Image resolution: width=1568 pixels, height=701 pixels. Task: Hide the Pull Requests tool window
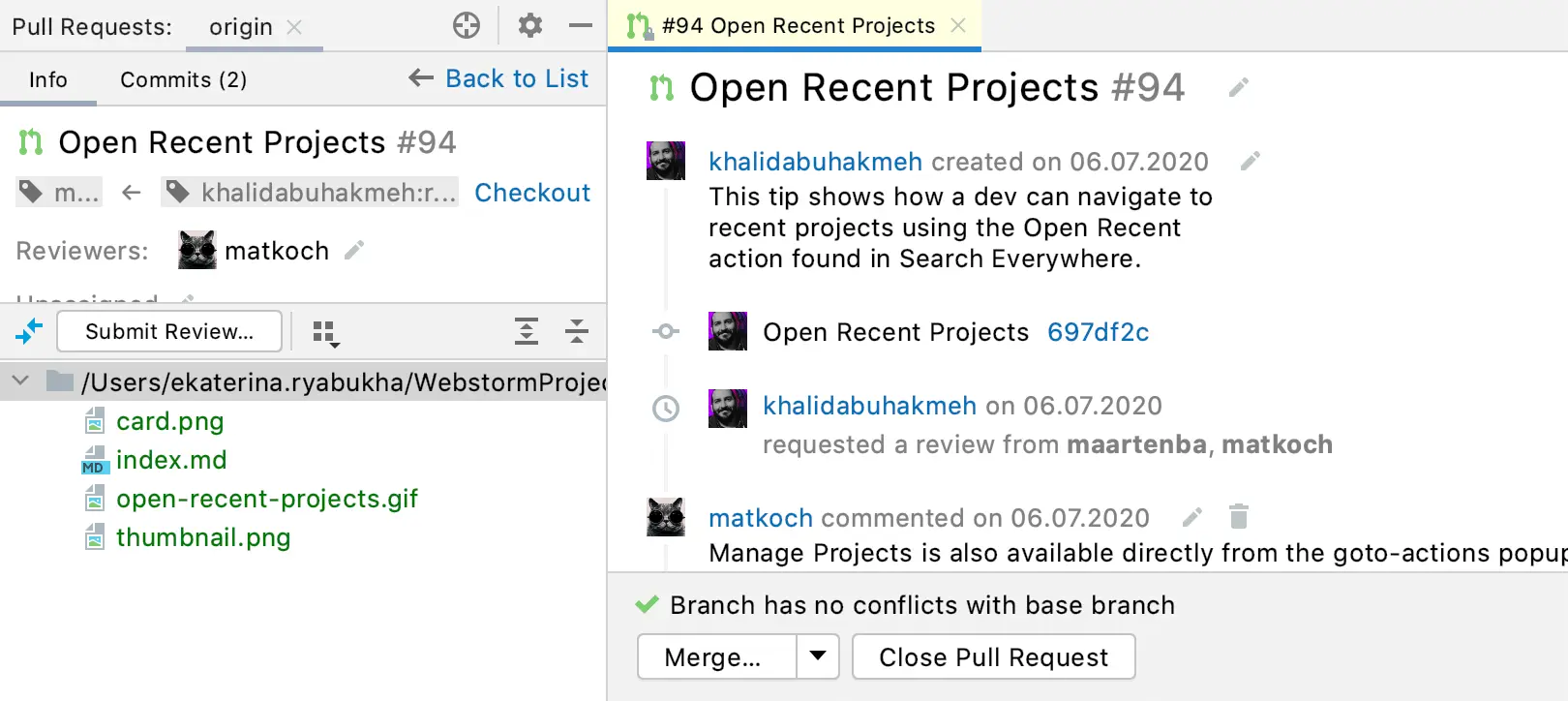[x=581, y=25]
